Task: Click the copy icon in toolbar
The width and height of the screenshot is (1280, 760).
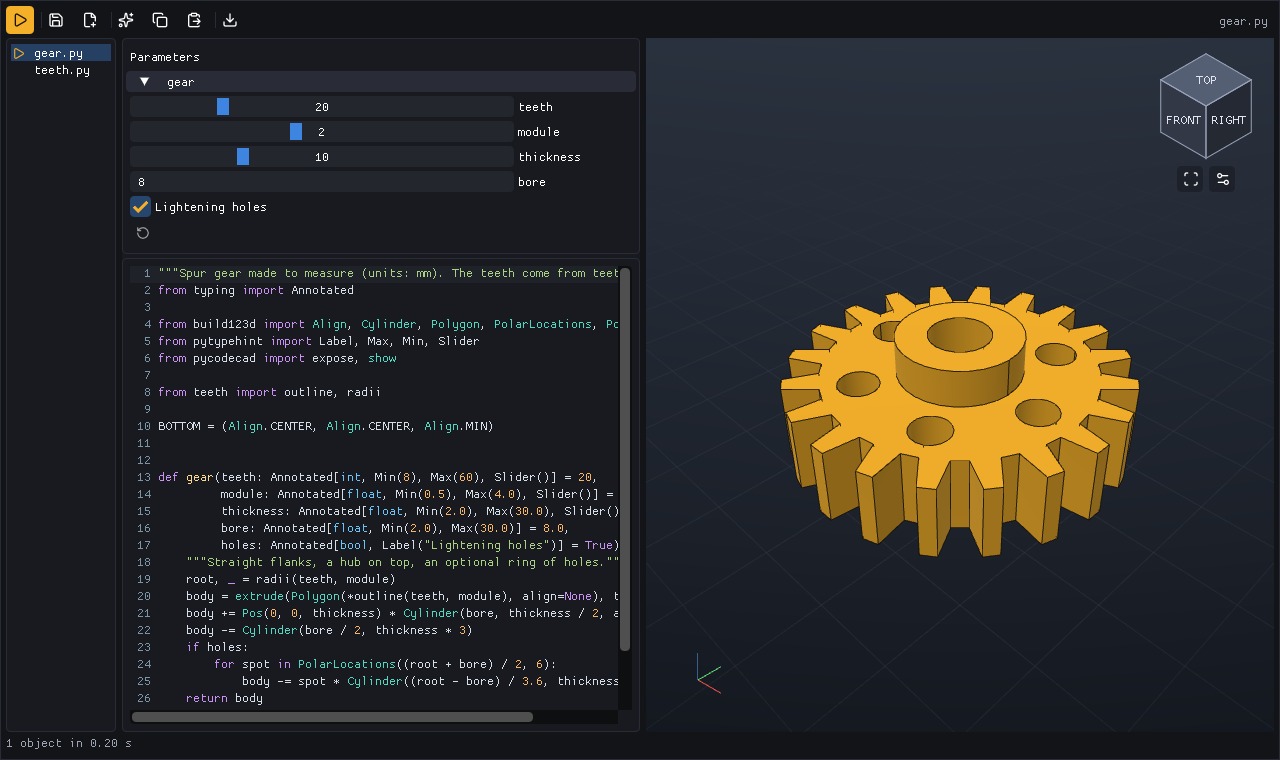Action: tap(160, 20)
